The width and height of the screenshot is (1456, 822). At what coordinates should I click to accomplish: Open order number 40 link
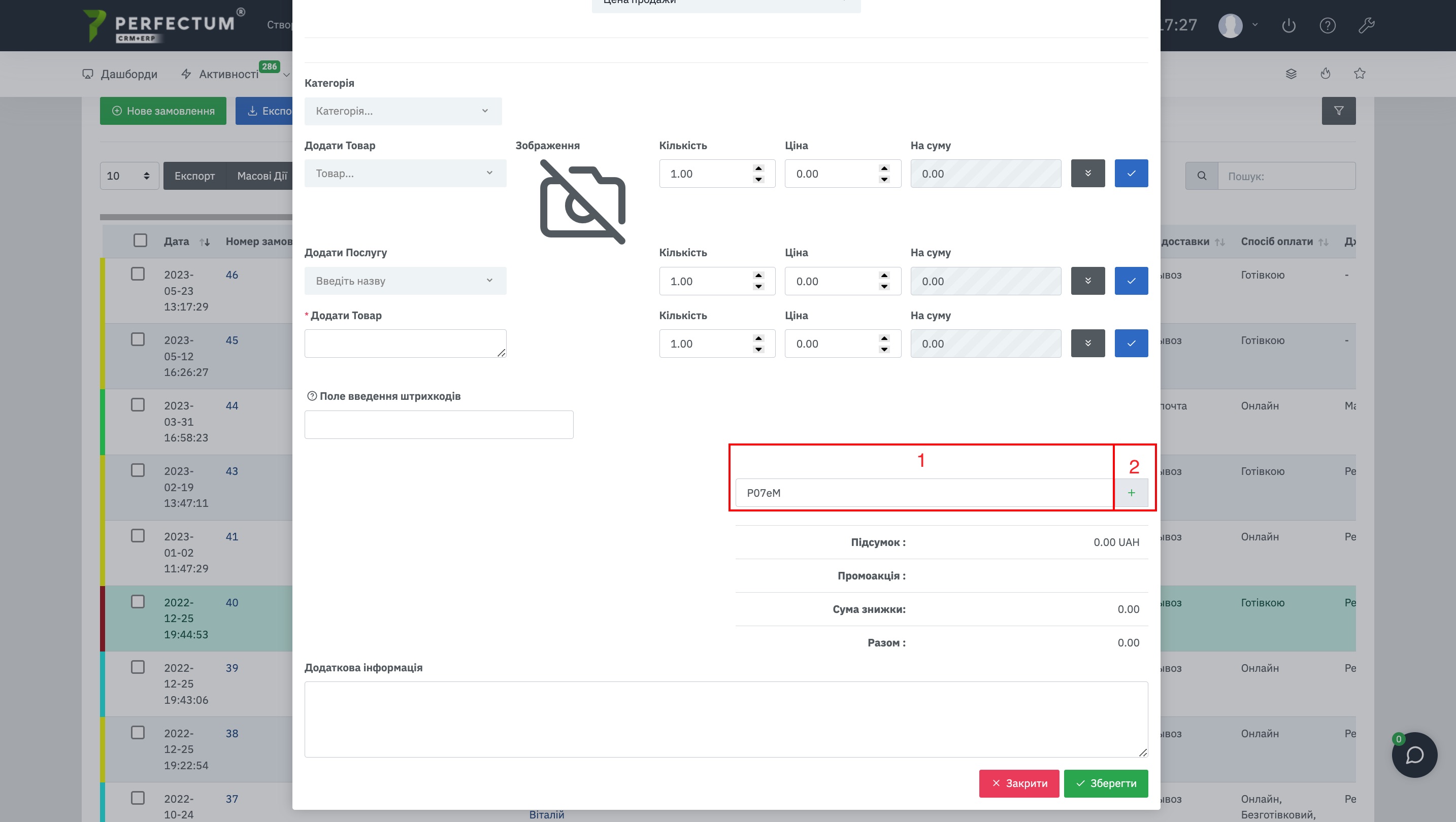[x=231, y=602]
